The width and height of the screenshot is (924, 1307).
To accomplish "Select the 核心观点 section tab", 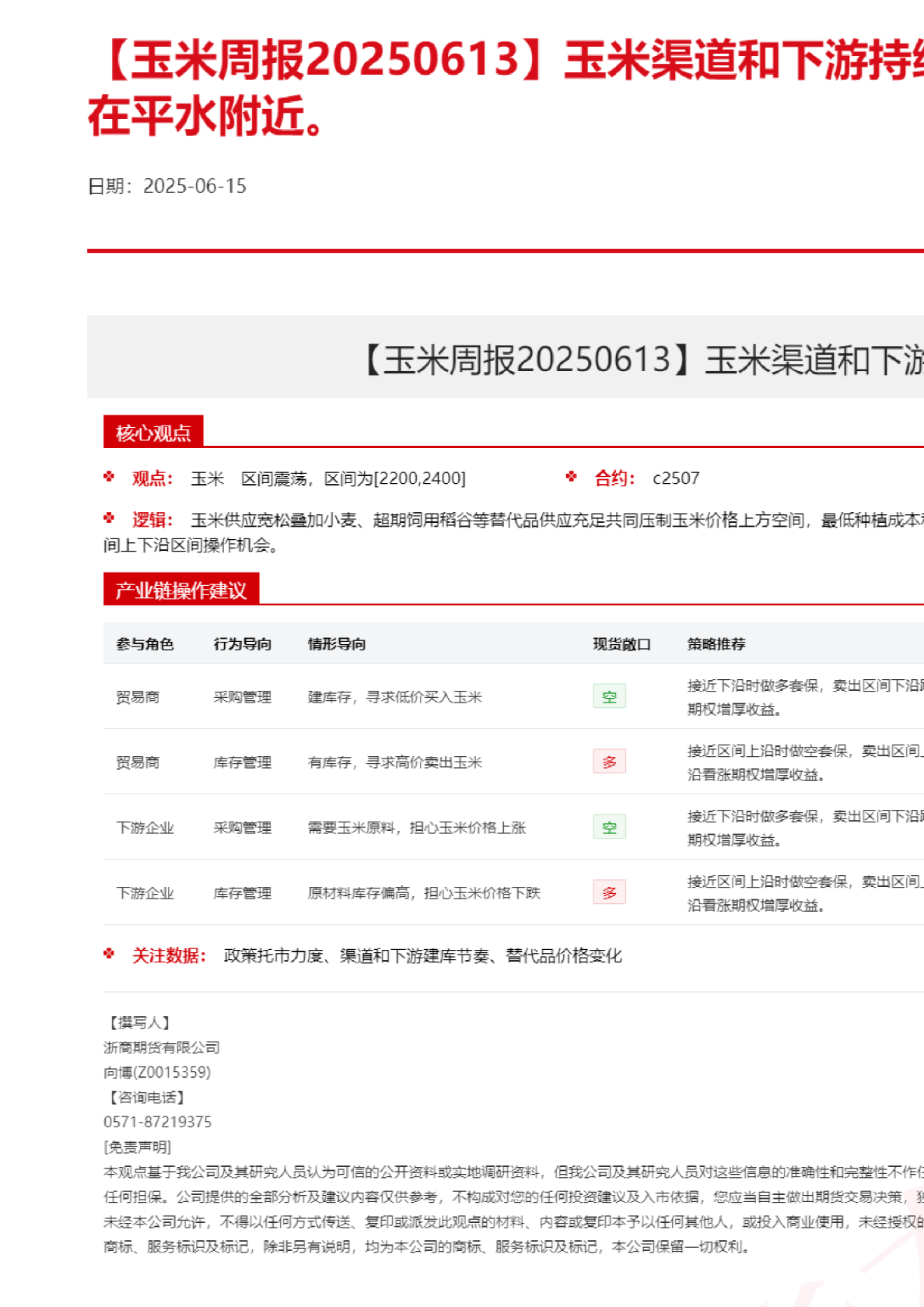I will pyautogui.click(x=153, y=433).
